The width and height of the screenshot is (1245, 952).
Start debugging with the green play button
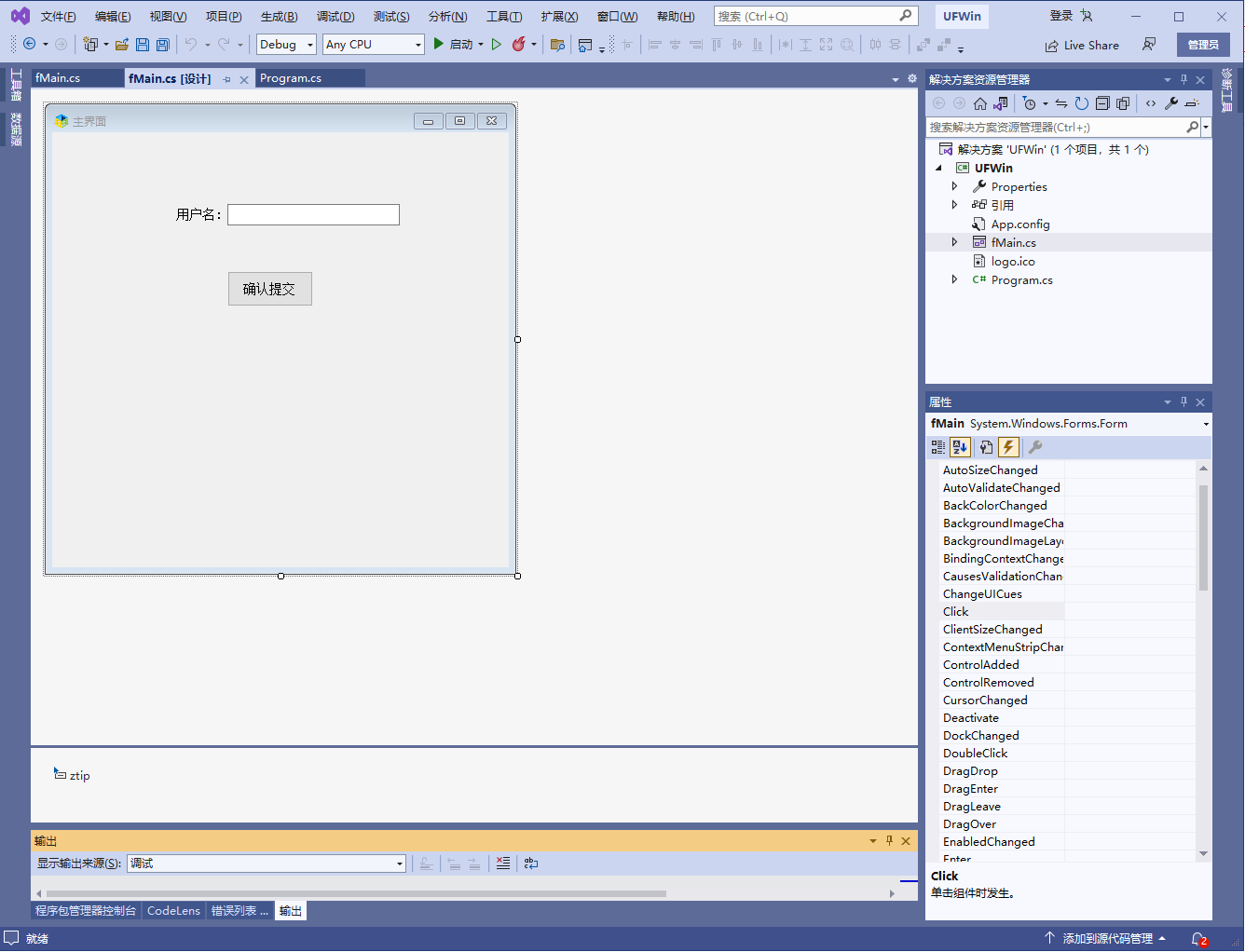click(438, 44)
